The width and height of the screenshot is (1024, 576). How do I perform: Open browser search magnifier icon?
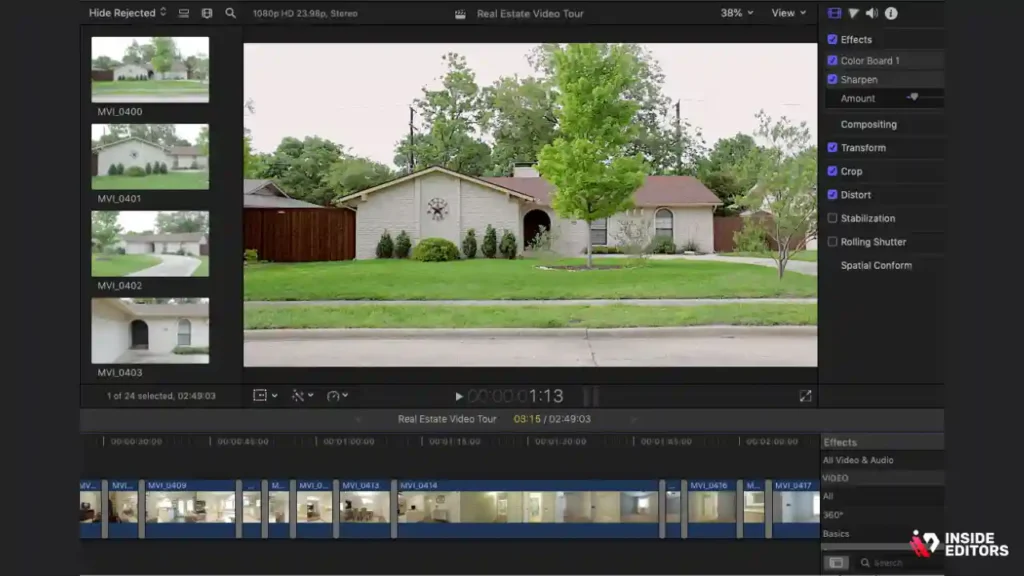click(x=231, y=13)
